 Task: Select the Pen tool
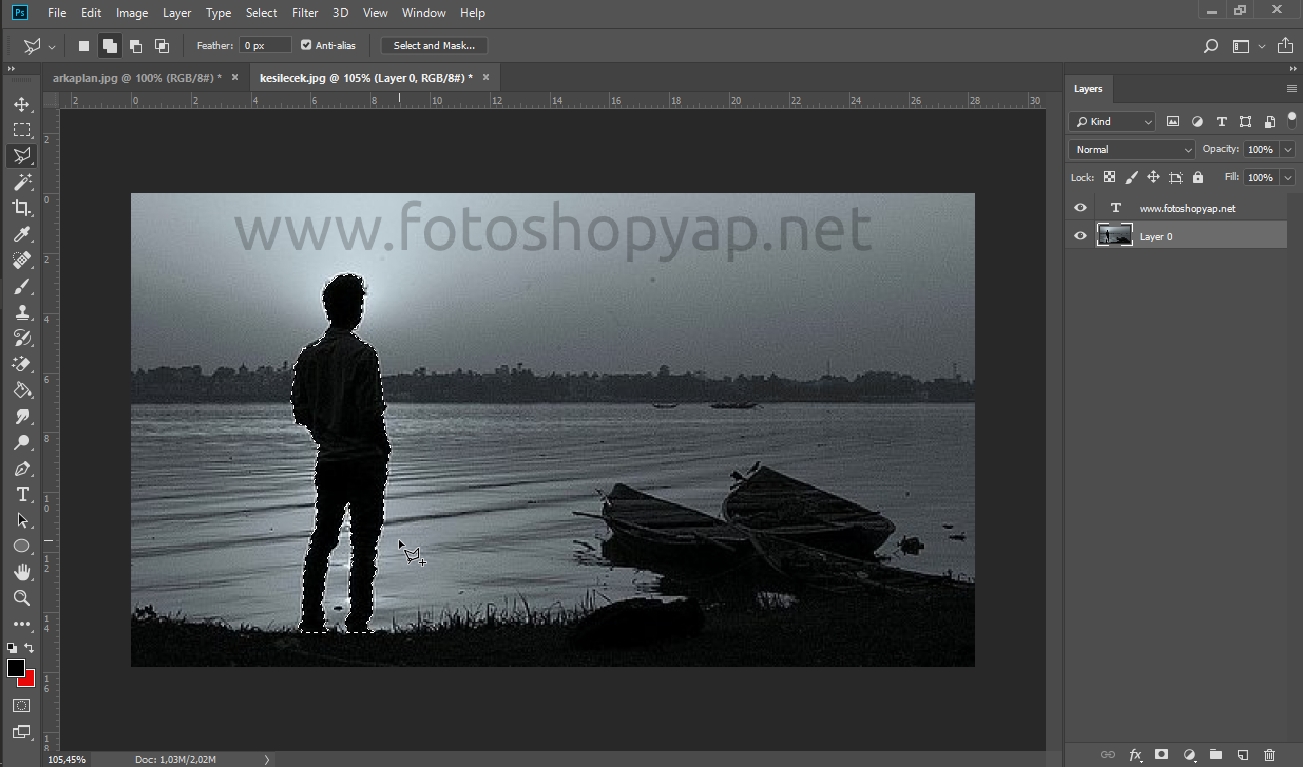pos(22,468)
